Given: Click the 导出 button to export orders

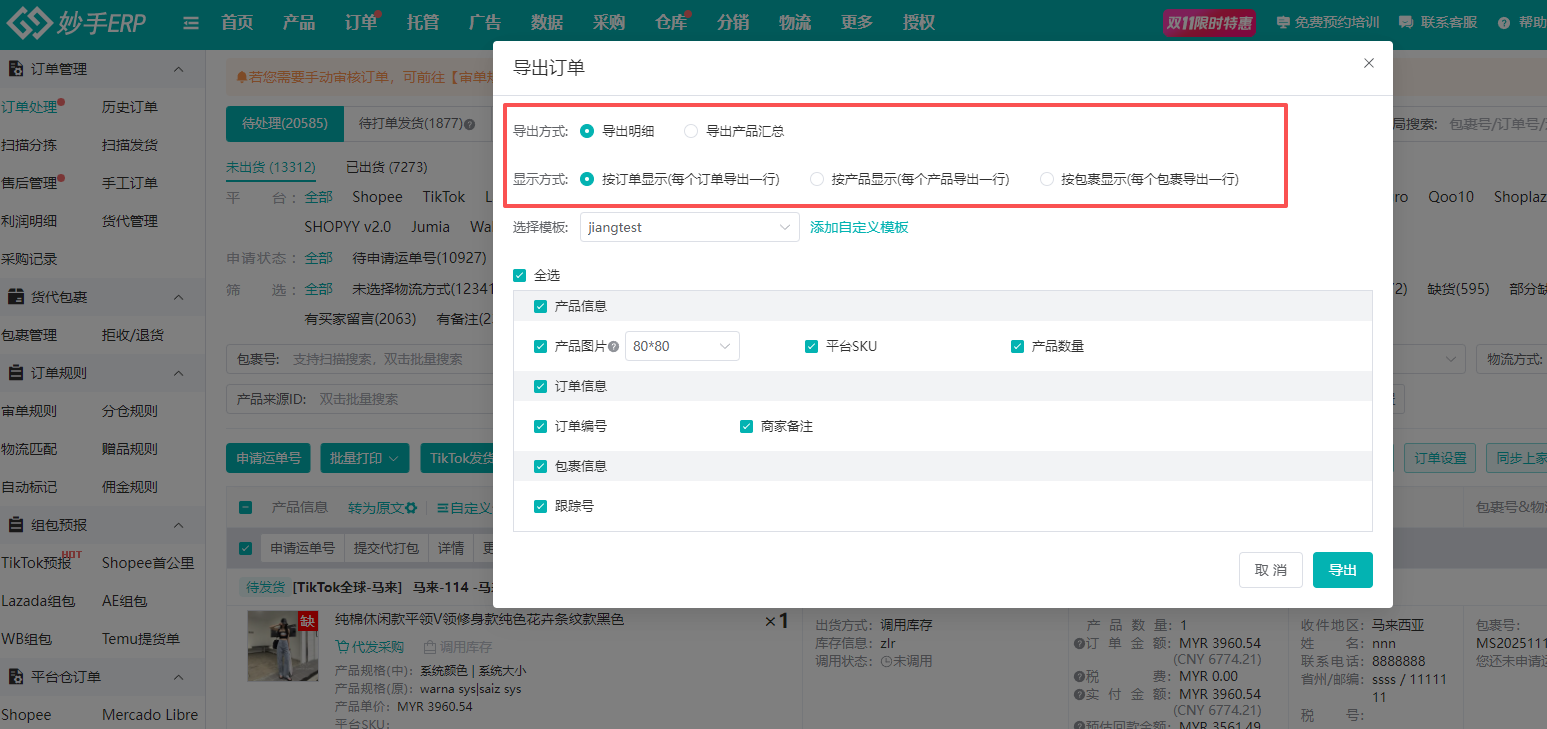Looking at the screenshot, I should click(x=1342, y=570).
